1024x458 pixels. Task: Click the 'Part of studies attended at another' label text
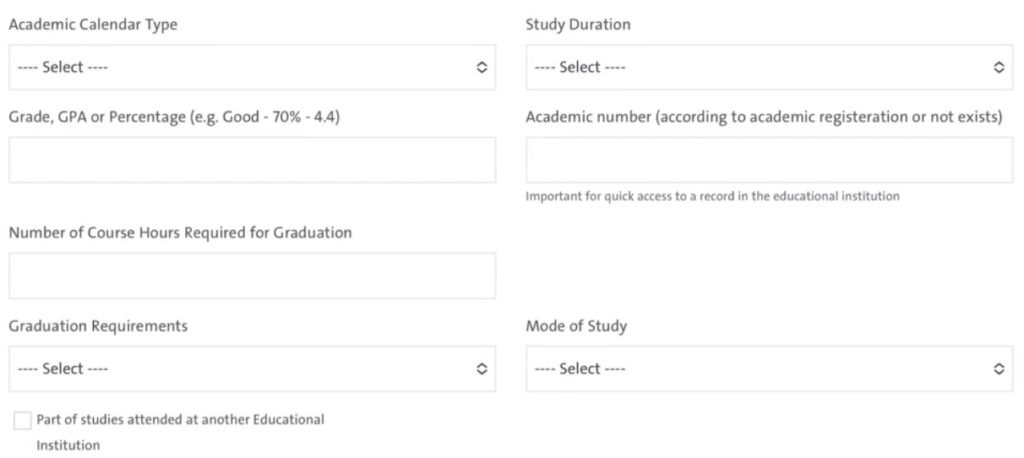click(x=180, y=420)
